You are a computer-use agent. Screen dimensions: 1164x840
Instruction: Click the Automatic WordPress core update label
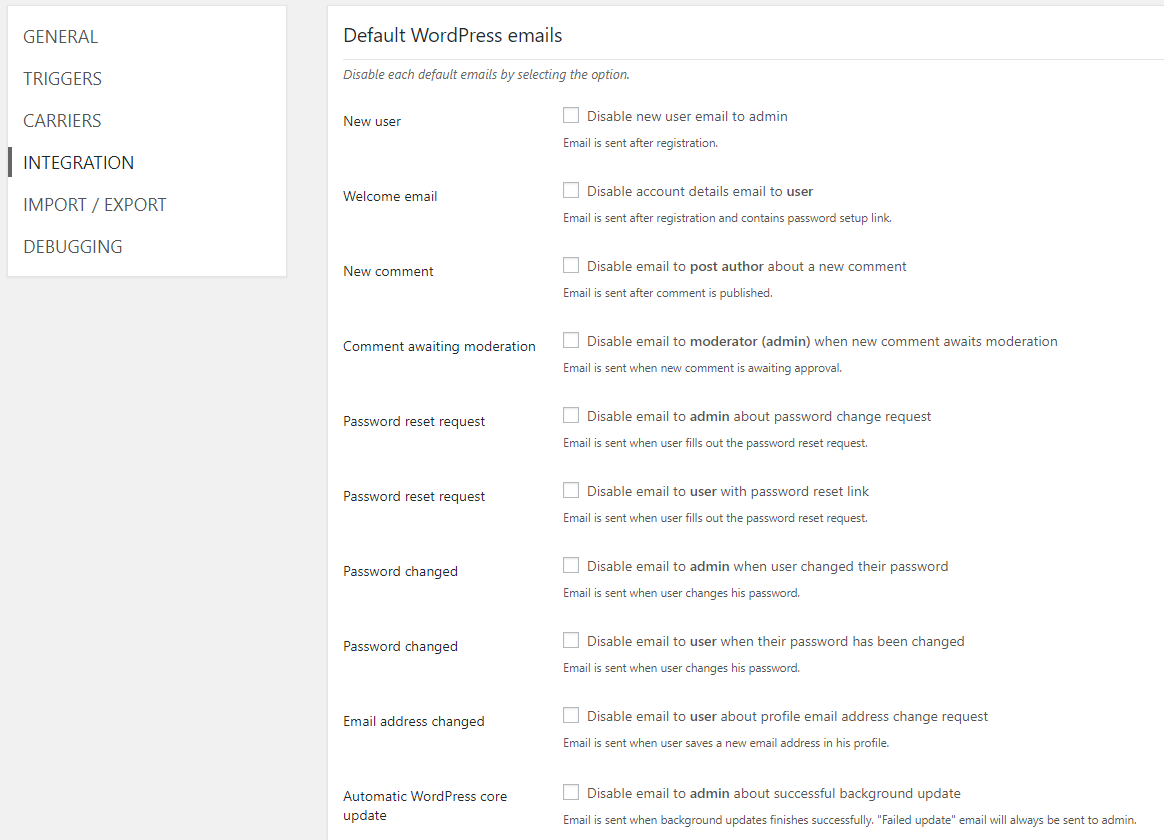tap(425, 806)
